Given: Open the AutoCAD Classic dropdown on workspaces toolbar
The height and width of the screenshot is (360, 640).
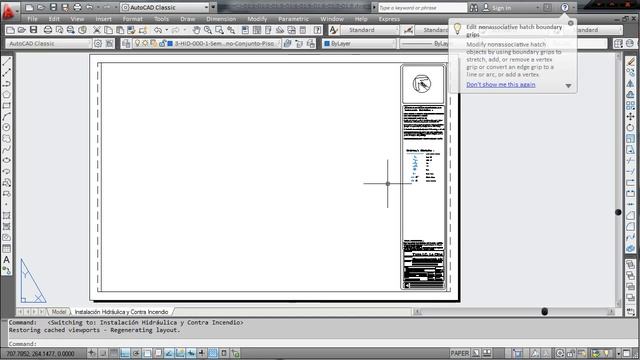Looking at the screenshot, I should click(48, 43).
